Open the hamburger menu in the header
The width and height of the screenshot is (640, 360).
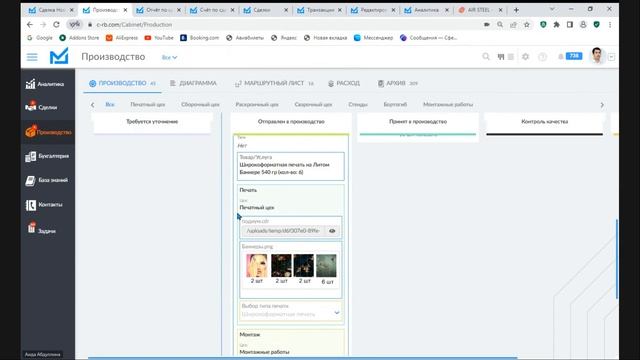(32, 57)
